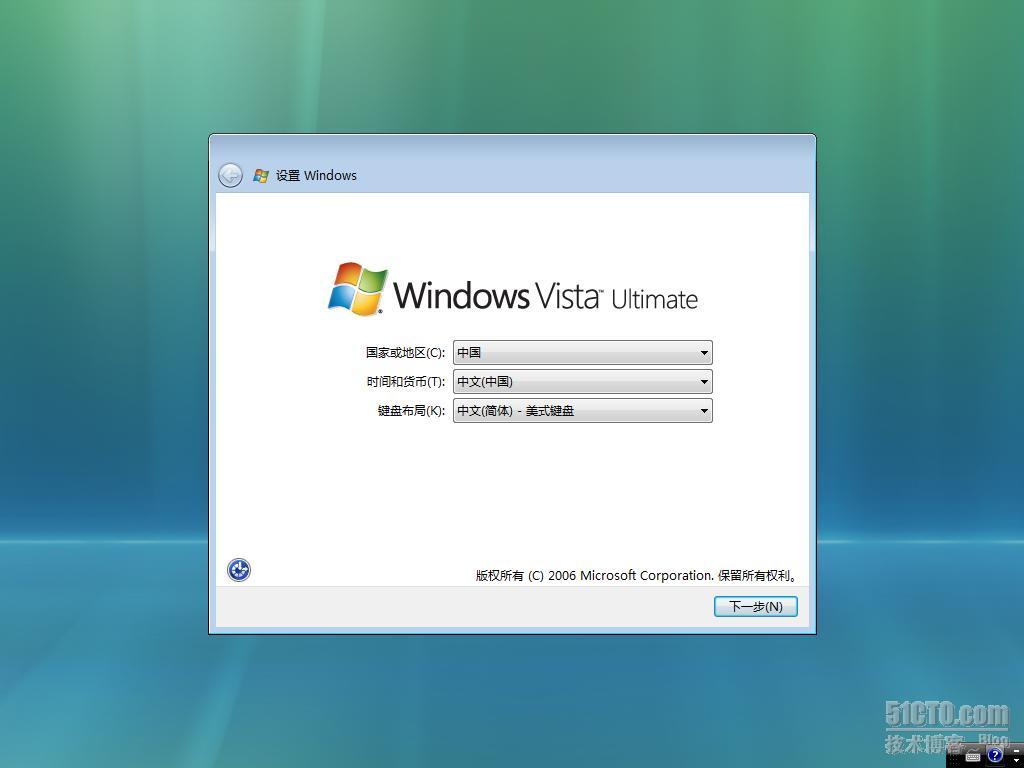
Task: Open the 国家或地区 dropdown showing 中国
Action: tap(583, 353)
